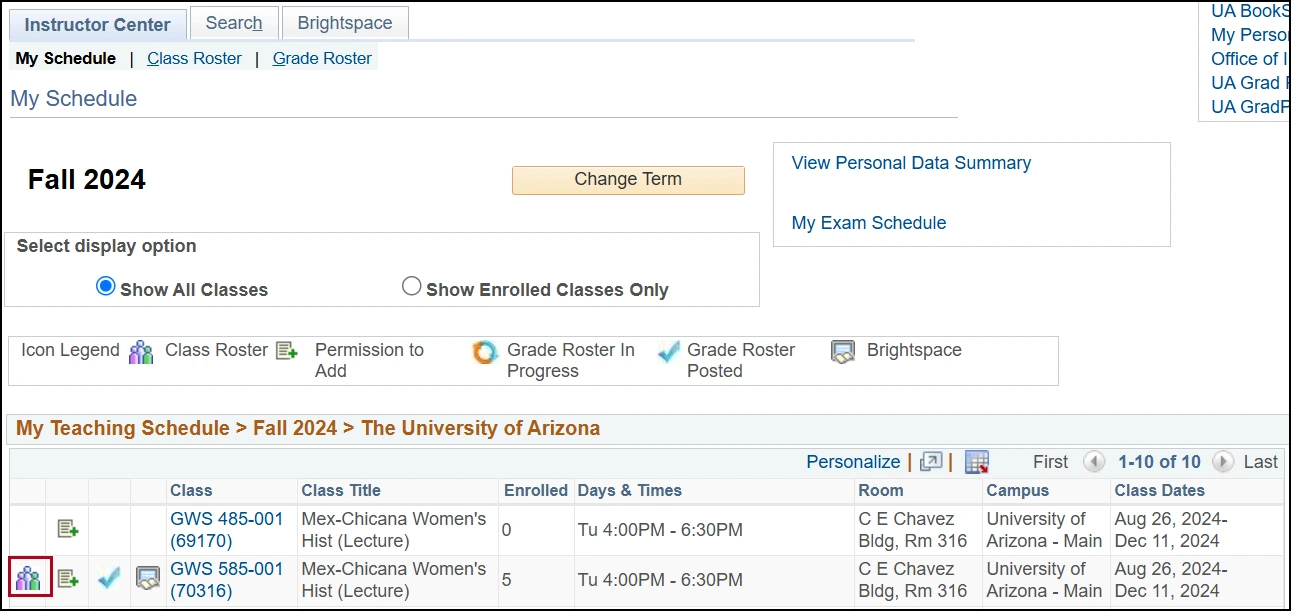This screenshot has width=1291, height=611.
Task: Sort by Room column header
Action: (881, 491)
